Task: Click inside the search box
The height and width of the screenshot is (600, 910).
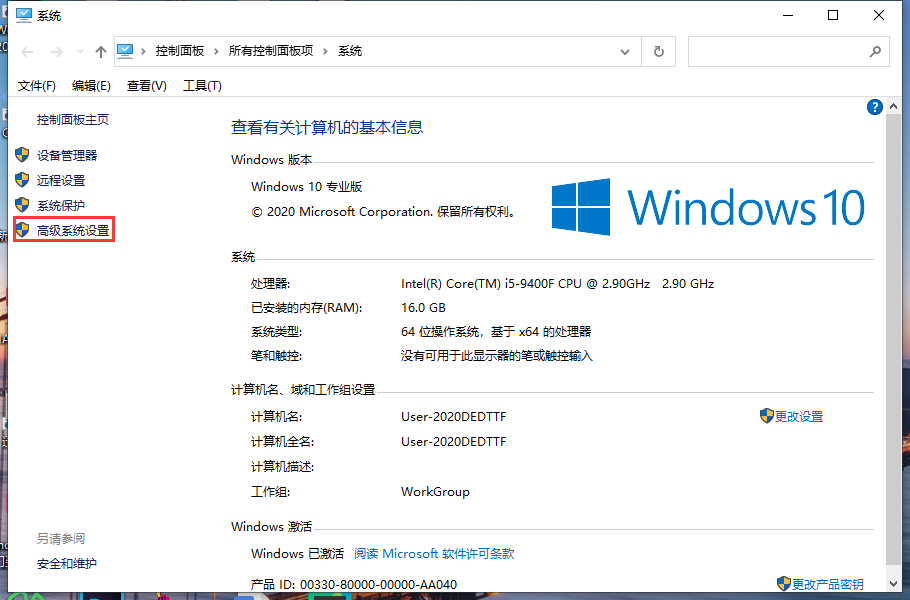Action: pyautogui.click(x=789, y=51)
